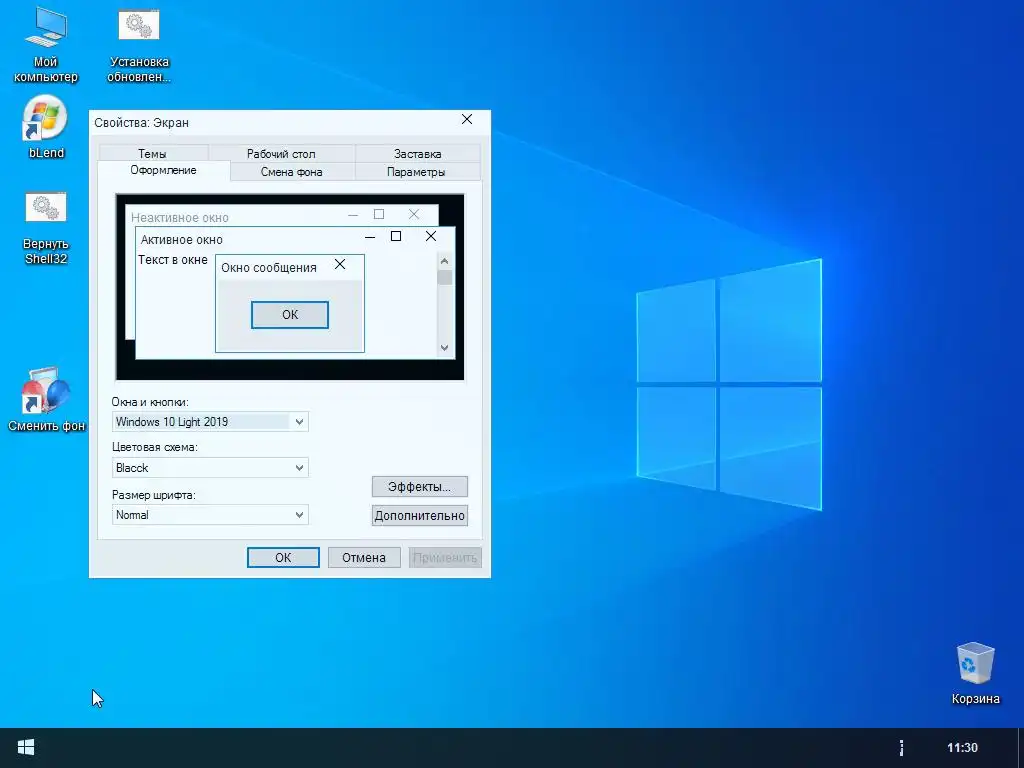Select the Установка обновлений desktop icon
Viewport: 1024px width, 768px height.
click(138, 46)
